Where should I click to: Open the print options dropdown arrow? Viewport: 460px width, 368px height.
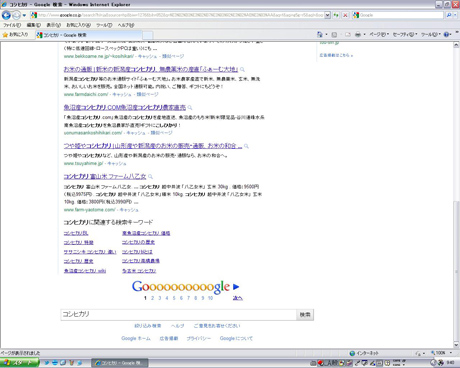pyautogui.click(x=364, y=34)
